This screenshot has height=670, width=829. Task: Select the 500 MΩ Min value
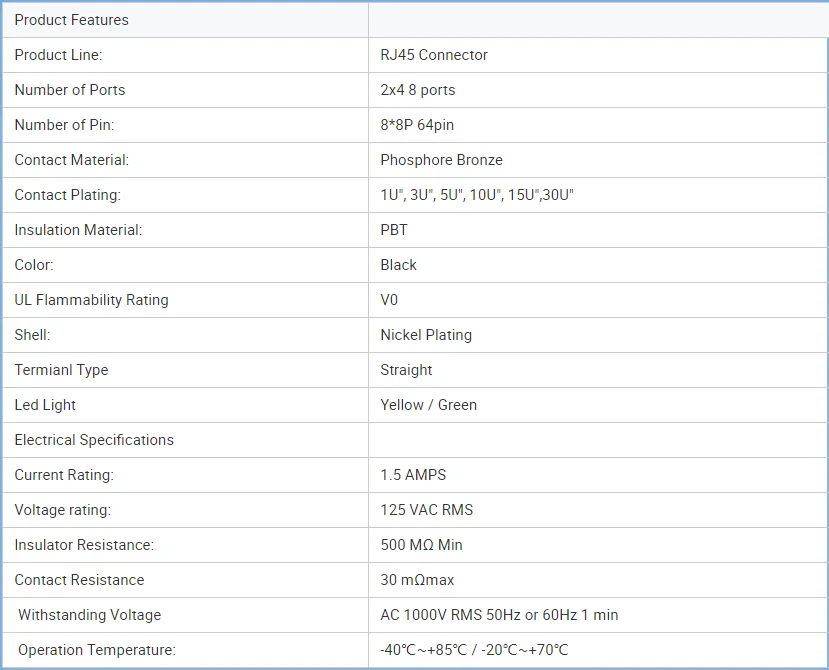coord(421,545)
